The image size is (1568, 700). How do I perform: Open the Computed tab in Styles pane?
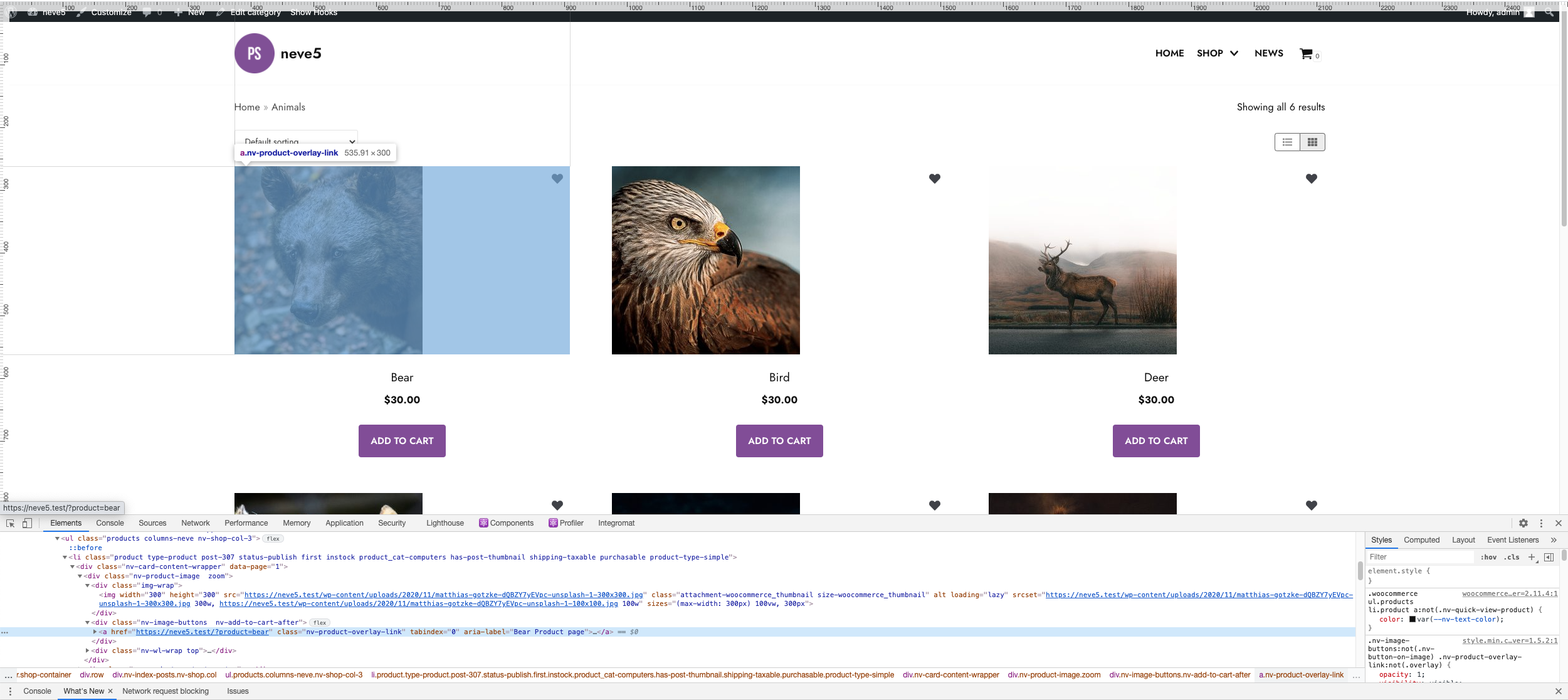(x=1421, y=539)
